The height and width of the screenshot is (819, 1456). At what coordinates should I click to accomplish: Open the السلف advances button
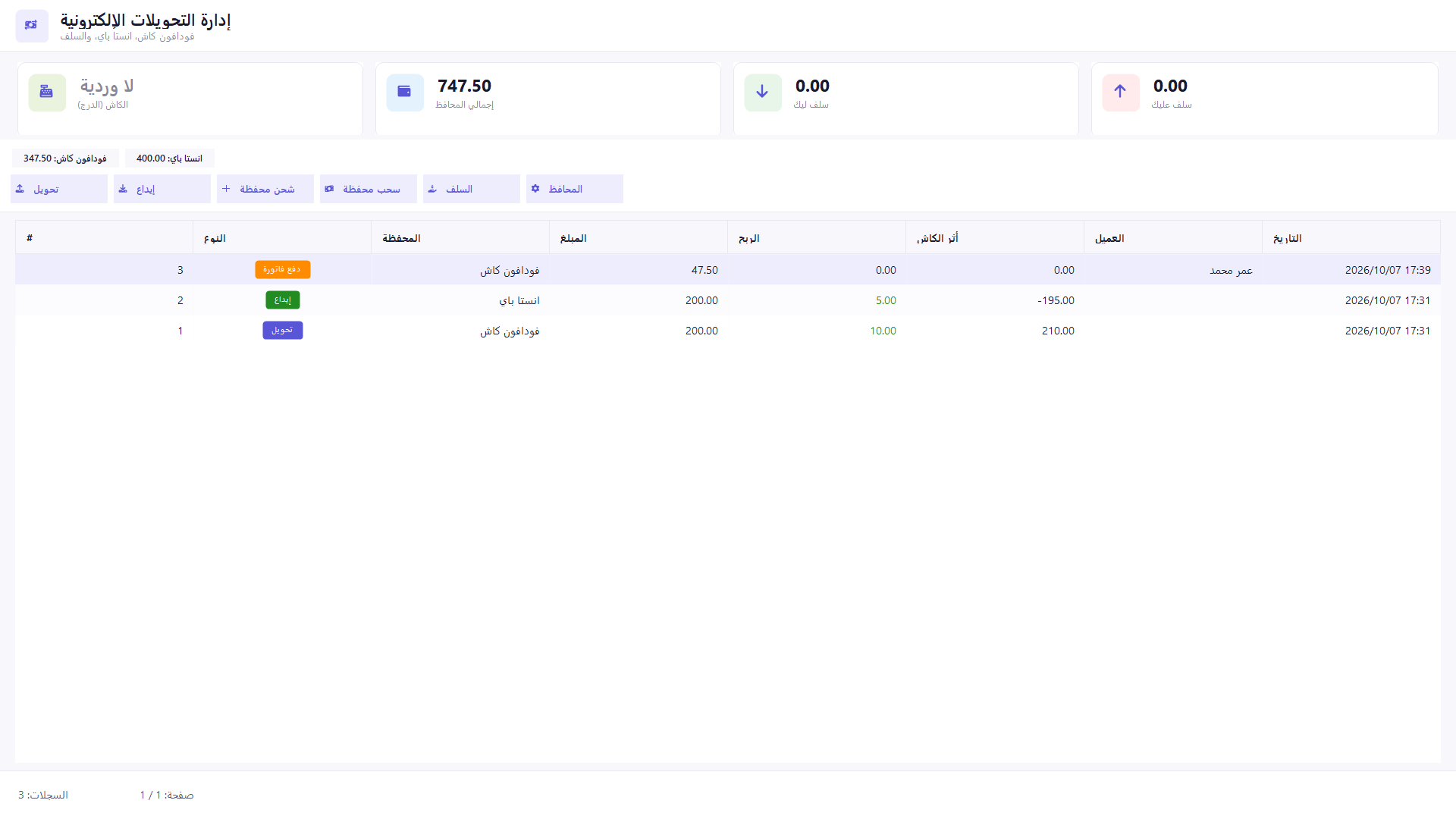[x=472, y=189]
